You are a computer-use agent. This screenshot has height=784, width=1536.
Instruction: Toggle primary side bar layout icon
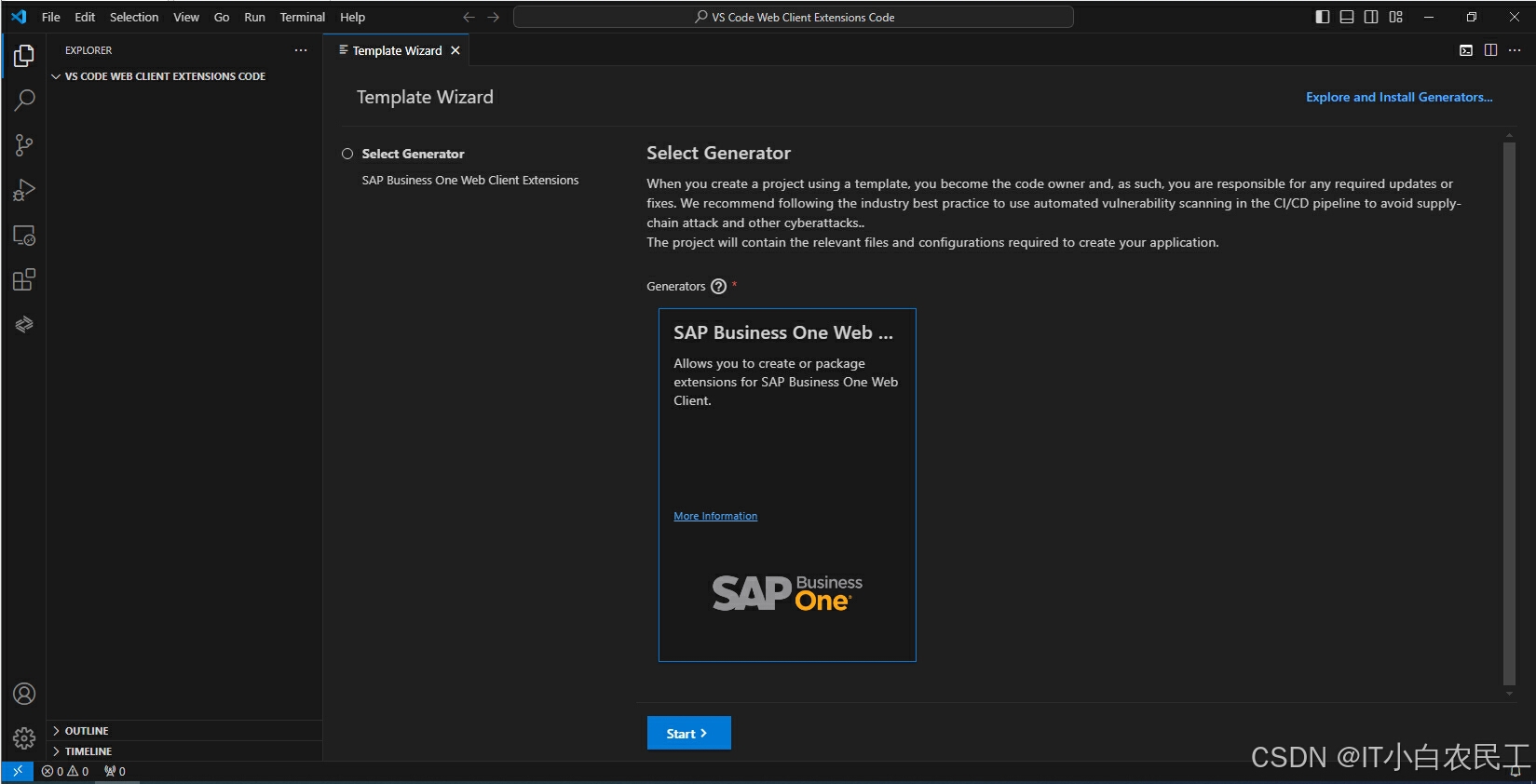1323,17
